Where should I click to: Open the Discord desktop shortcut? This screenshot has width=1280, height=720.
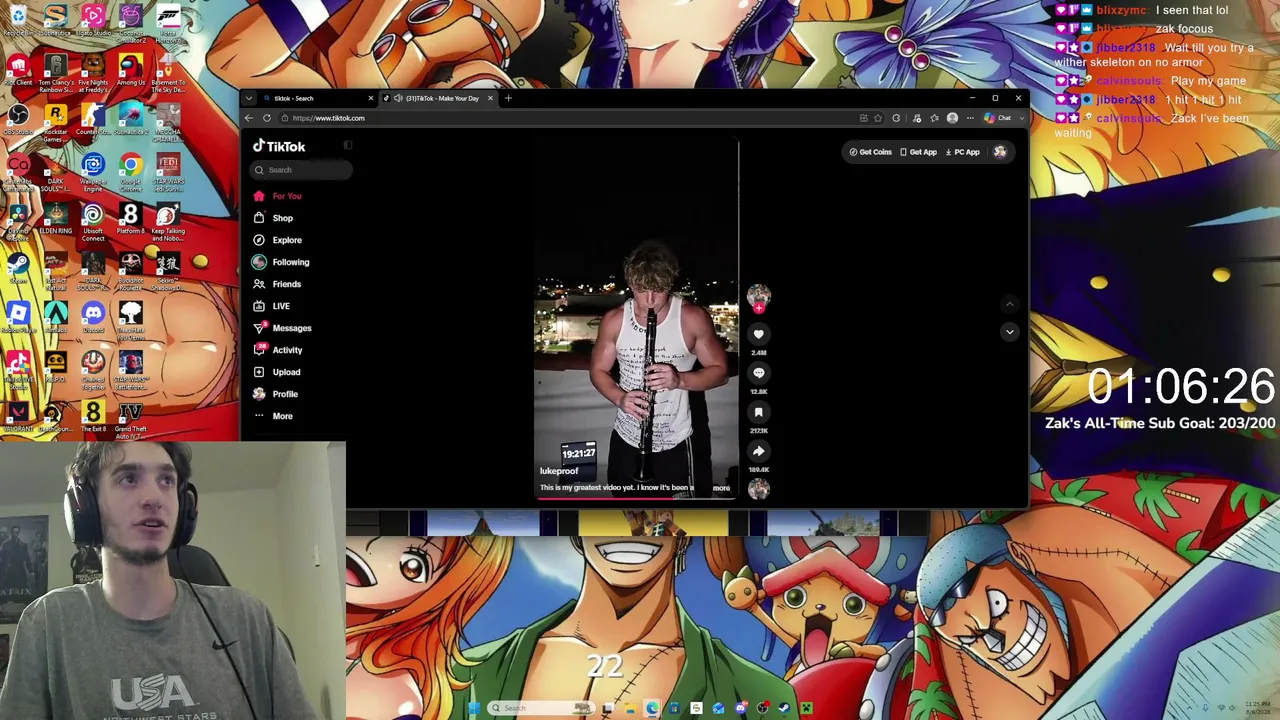click(x=93, y=318)
